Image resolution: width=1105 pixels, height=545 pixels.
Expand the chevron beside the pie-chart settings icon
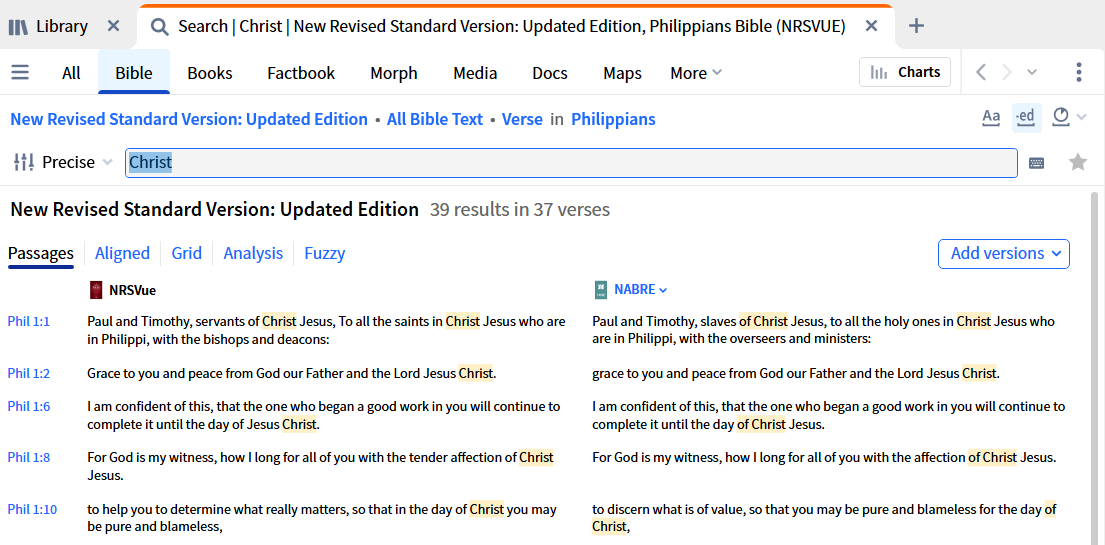(1082, 117)
